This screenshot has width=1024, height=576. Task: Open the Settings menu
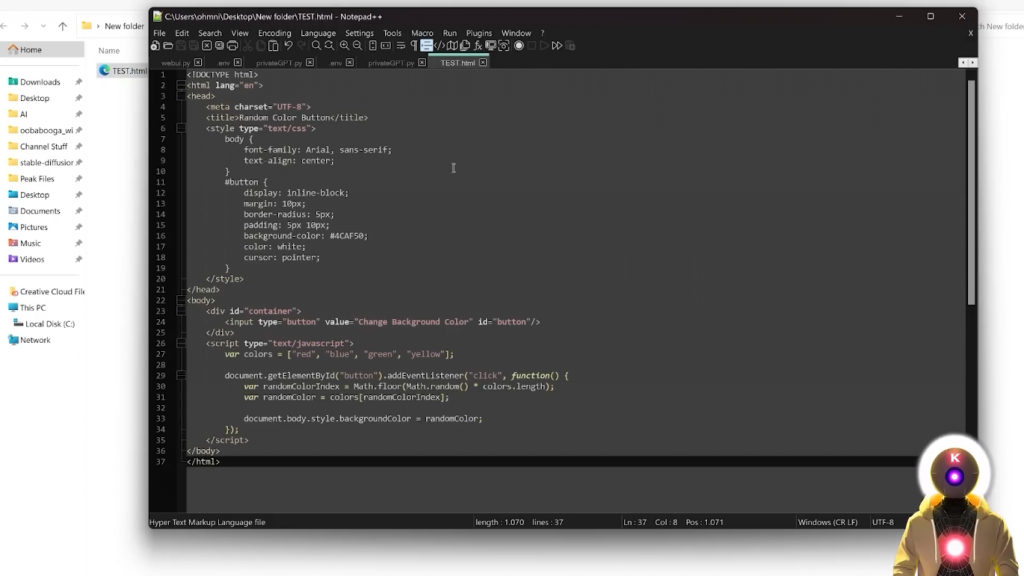click(359, 33)
